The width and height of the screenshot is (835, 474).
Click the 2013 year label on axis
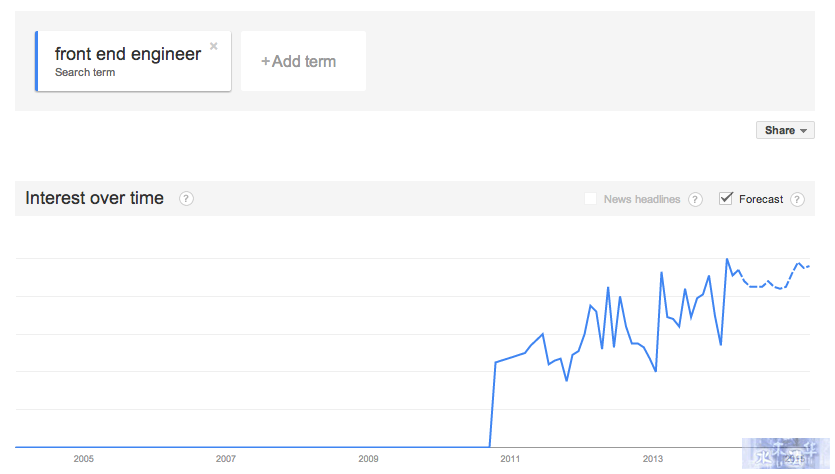(x=653, y=459)
